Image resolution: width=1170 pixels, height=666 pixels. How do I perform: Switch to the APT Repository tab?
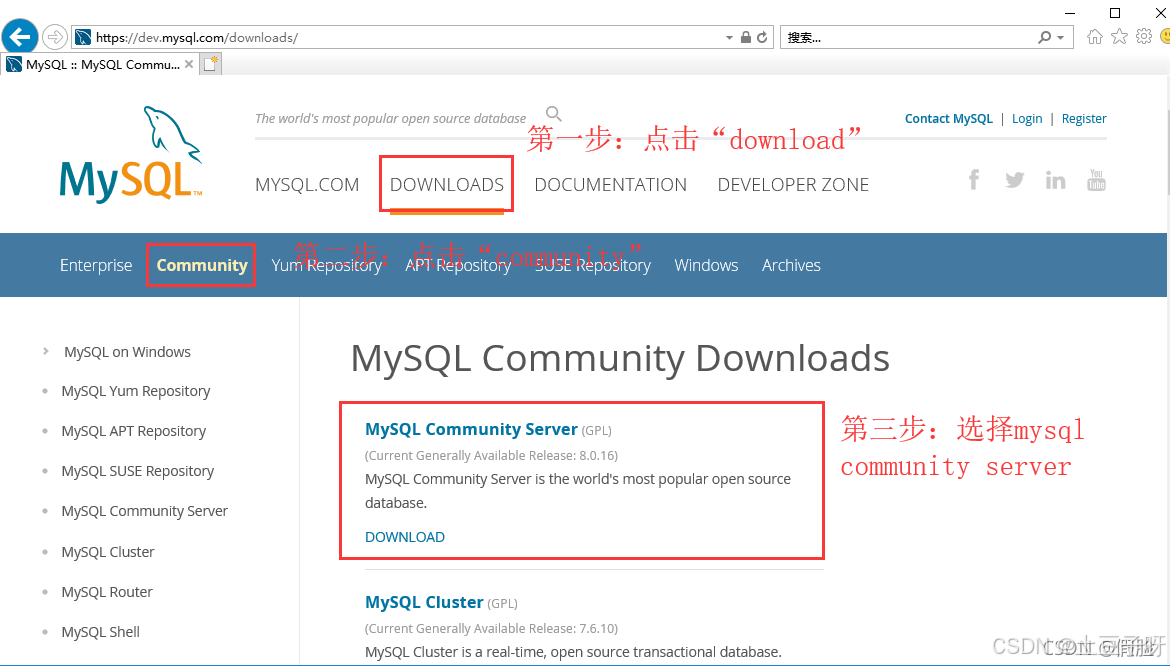point(458,265)
